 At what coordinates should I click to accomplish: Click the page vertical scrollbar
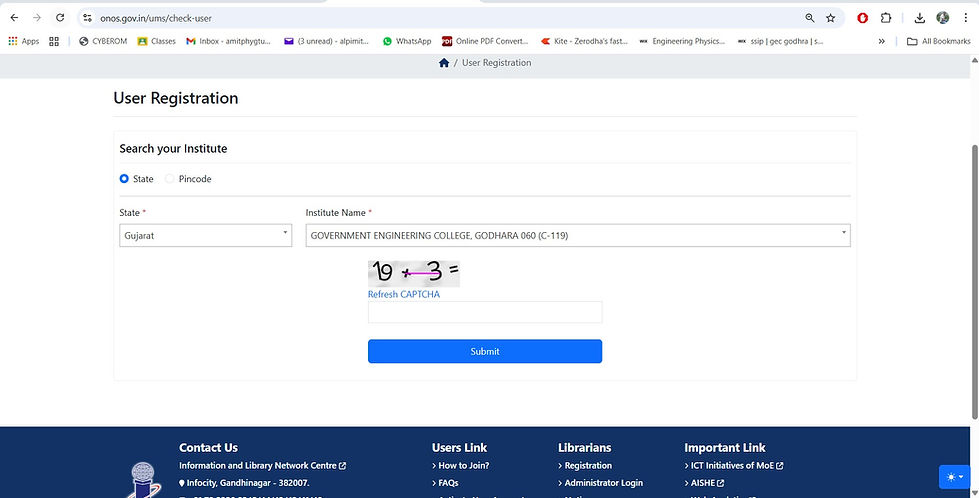(975, 281)
